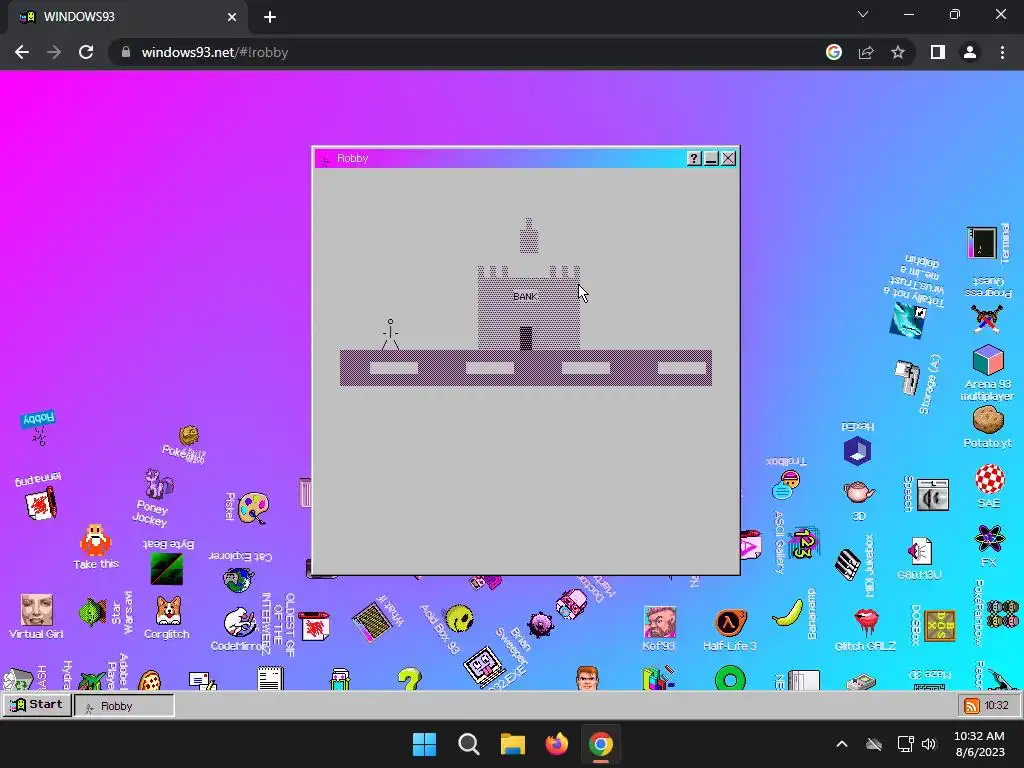Share this page via share icon

tap(866, 52)
